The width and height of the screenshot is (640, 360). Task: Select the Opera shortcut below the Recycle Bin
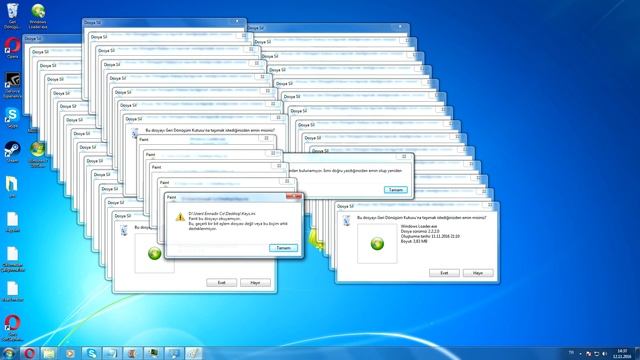pyautogui.click(x=12, y=48)
